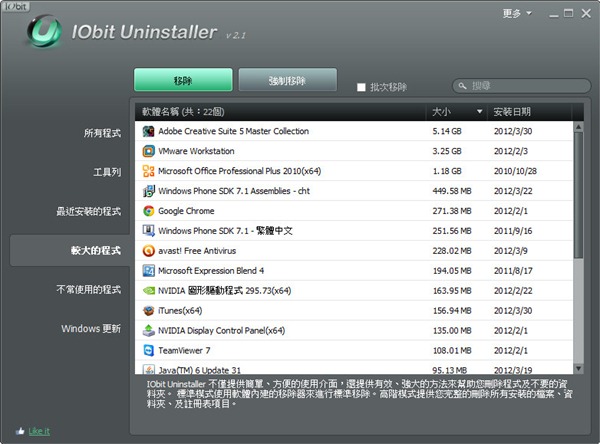
Task: Select the 最近安裝的程式 category
Action: (x=88, y=211)
